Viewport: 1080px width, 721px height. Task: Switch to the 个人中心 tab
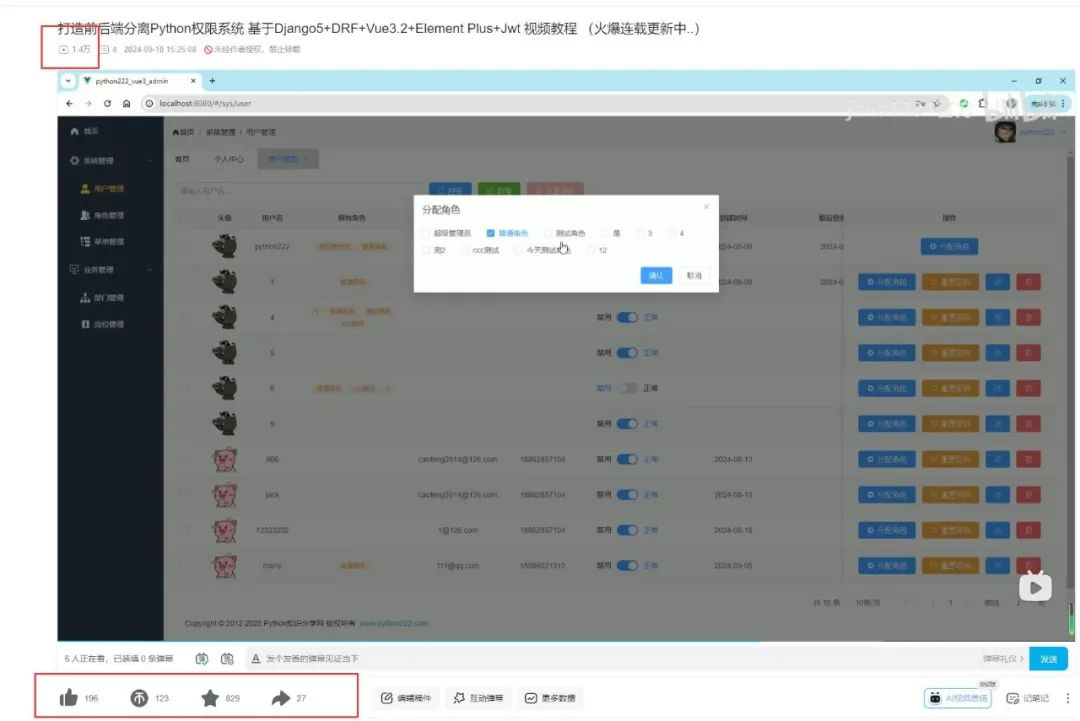[x=228, y=159]
